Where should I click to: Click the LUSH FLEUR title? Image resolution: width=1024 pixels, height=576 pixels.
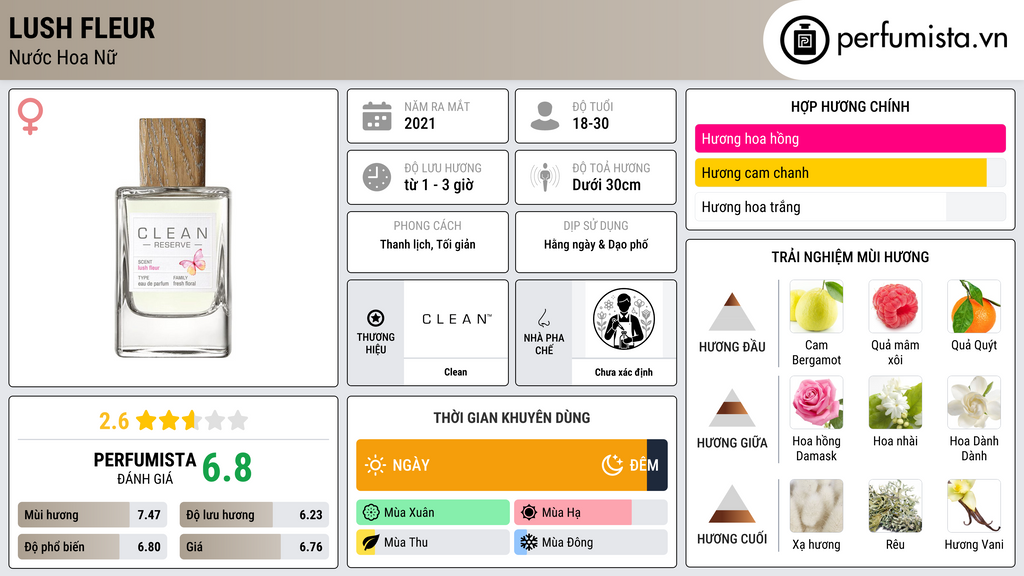[x=82, y=28]
